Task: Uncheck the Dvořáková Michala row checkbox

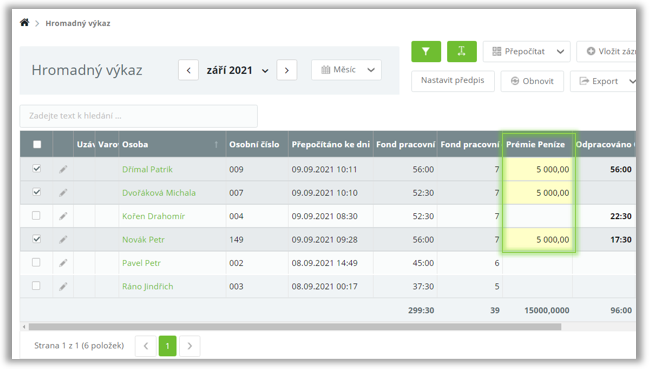Action: pos(36,192)
